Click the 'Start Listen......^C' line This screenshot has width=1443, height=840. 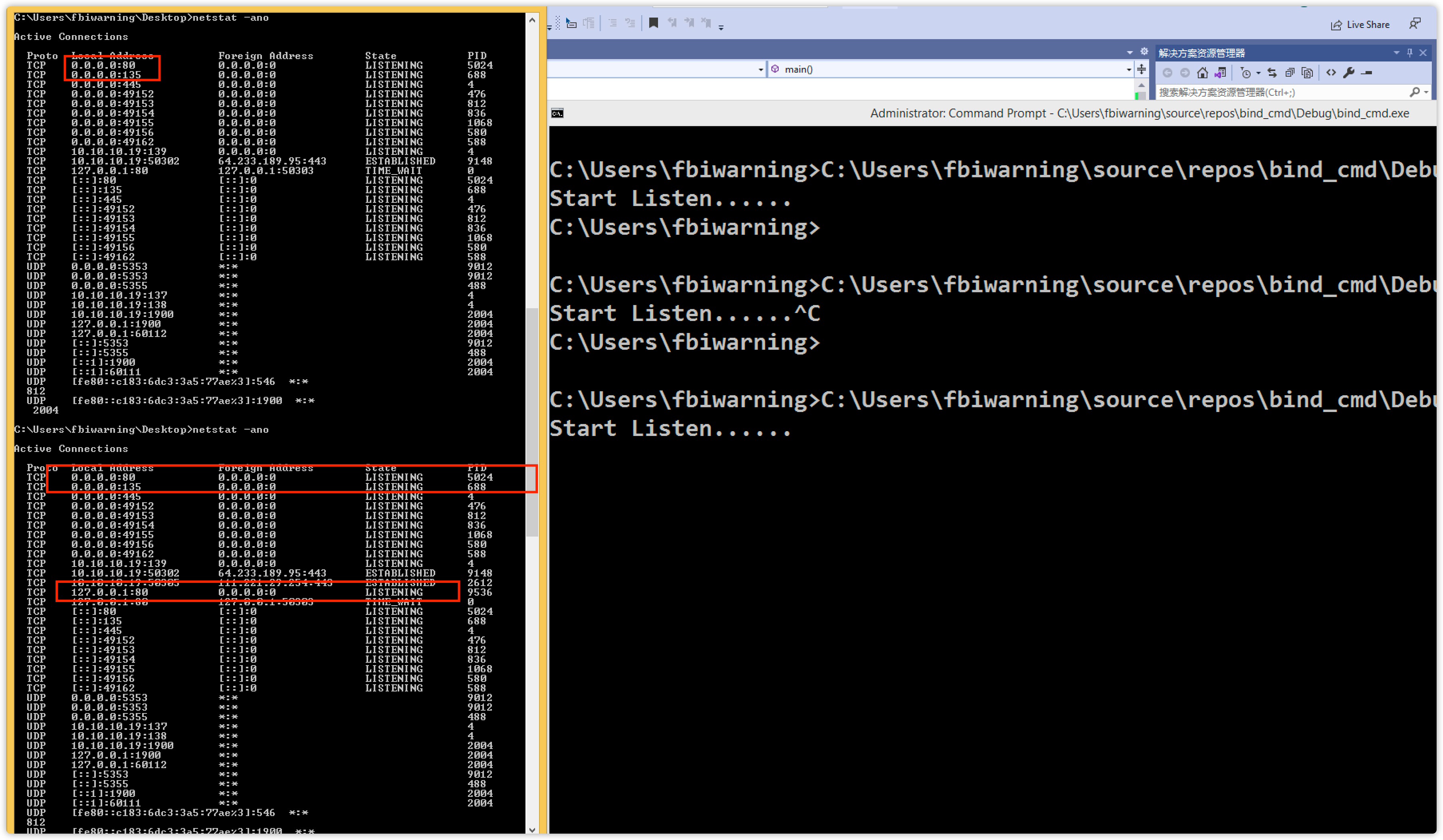coord(685,313)
